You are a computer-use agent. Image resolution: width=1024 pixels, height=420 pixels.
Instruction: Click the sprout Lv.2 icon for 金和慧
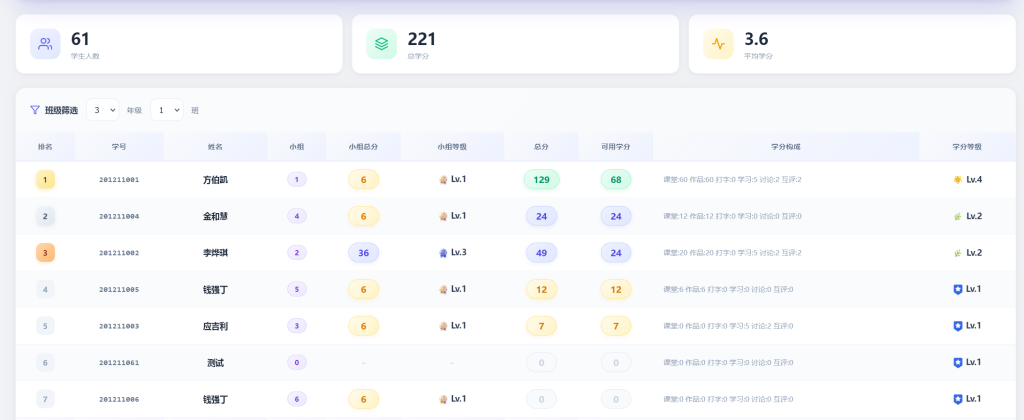[x=957, y=216]
